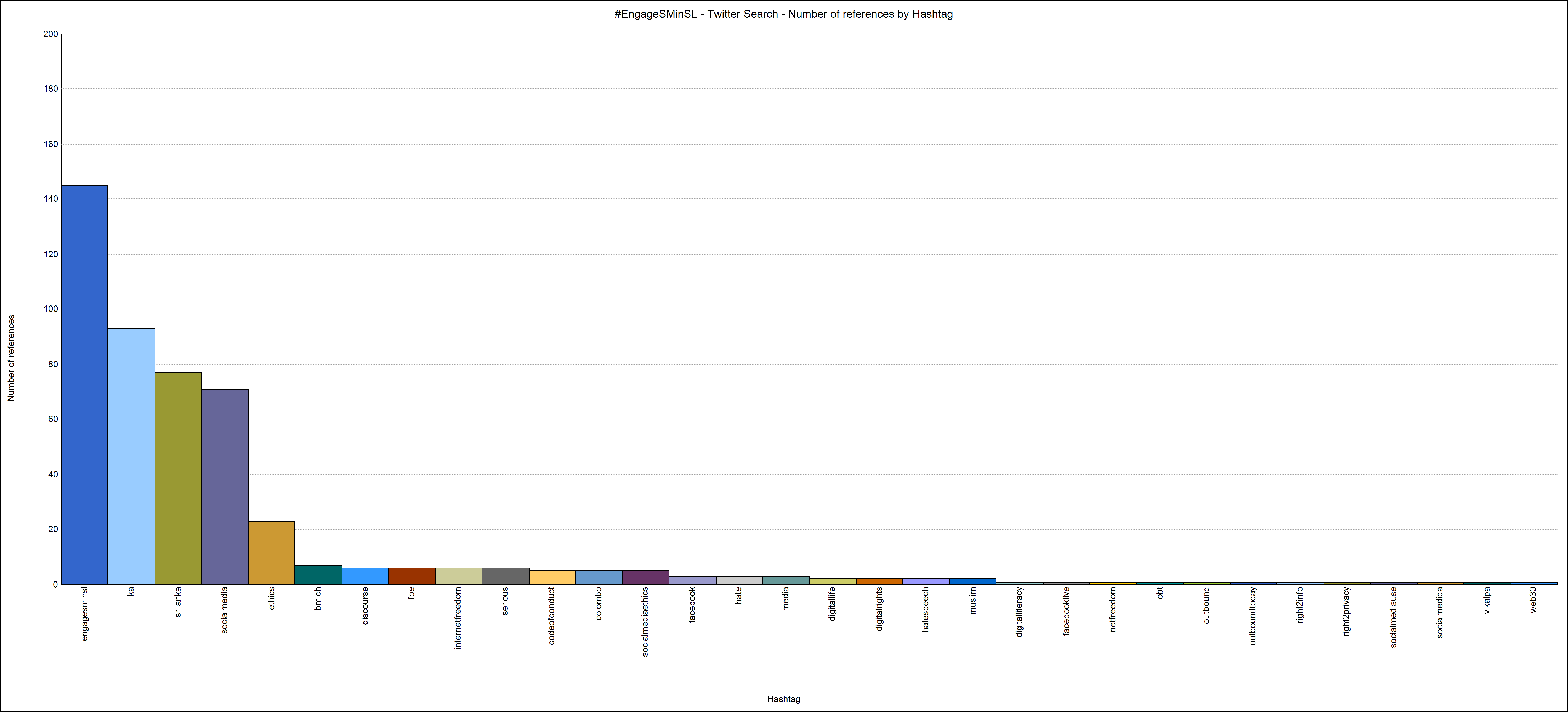Click the discourse bar
Viewport: 1568px width, 712px height.
[365, 576]
